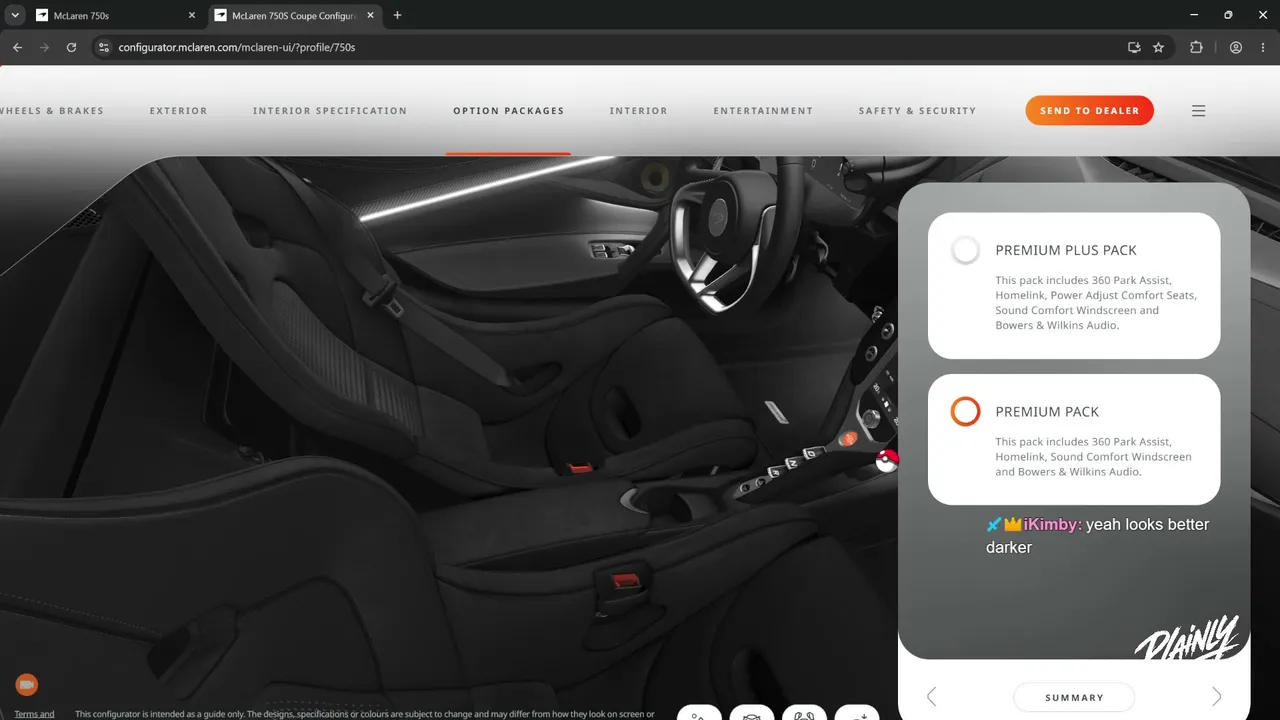Select the Premium Pack radio button
1280x720 pixels.
point(965,411)
